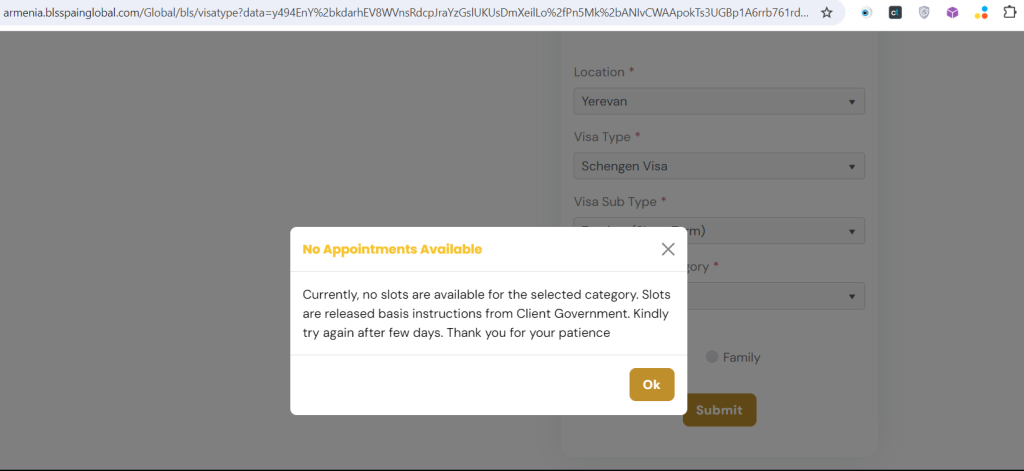Close the No Appointments Available dialog
The height and width of the screenshot is (471, 1024).
coord(667,249)
